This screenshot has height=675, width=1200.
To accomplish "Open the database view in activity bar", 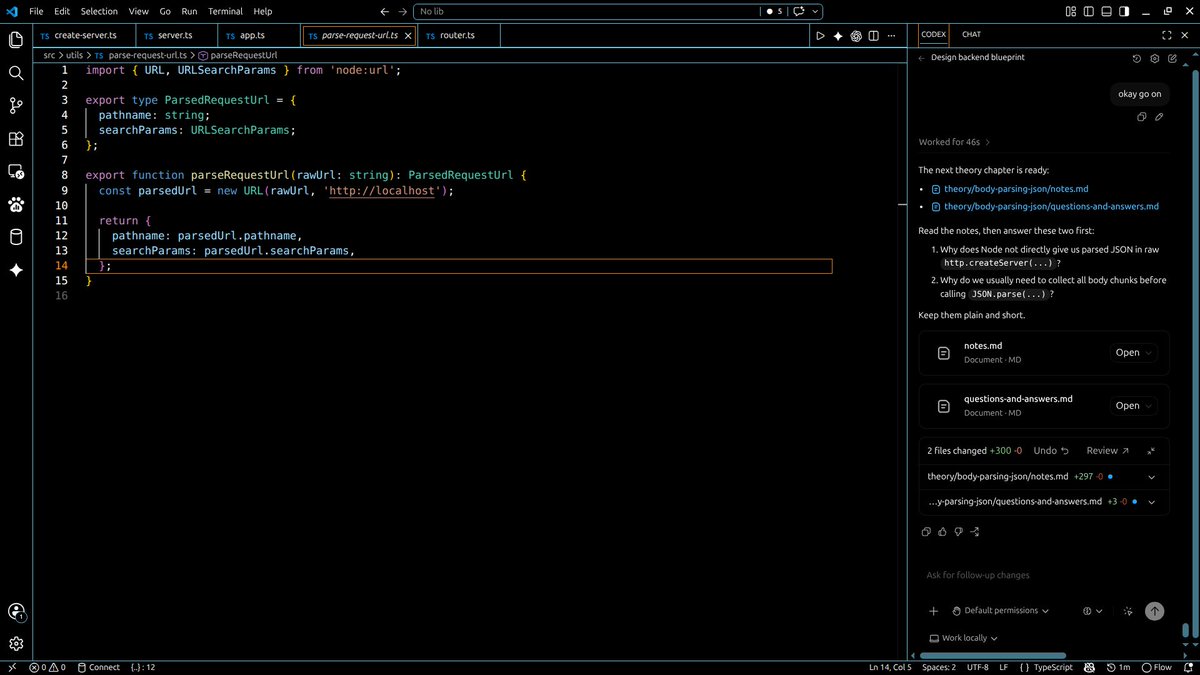I will [x=16, y=237].
